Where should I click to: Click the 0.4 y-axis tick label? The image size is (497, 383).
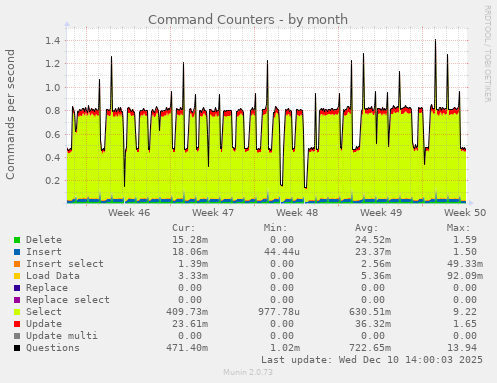click(x=53, y=158)
